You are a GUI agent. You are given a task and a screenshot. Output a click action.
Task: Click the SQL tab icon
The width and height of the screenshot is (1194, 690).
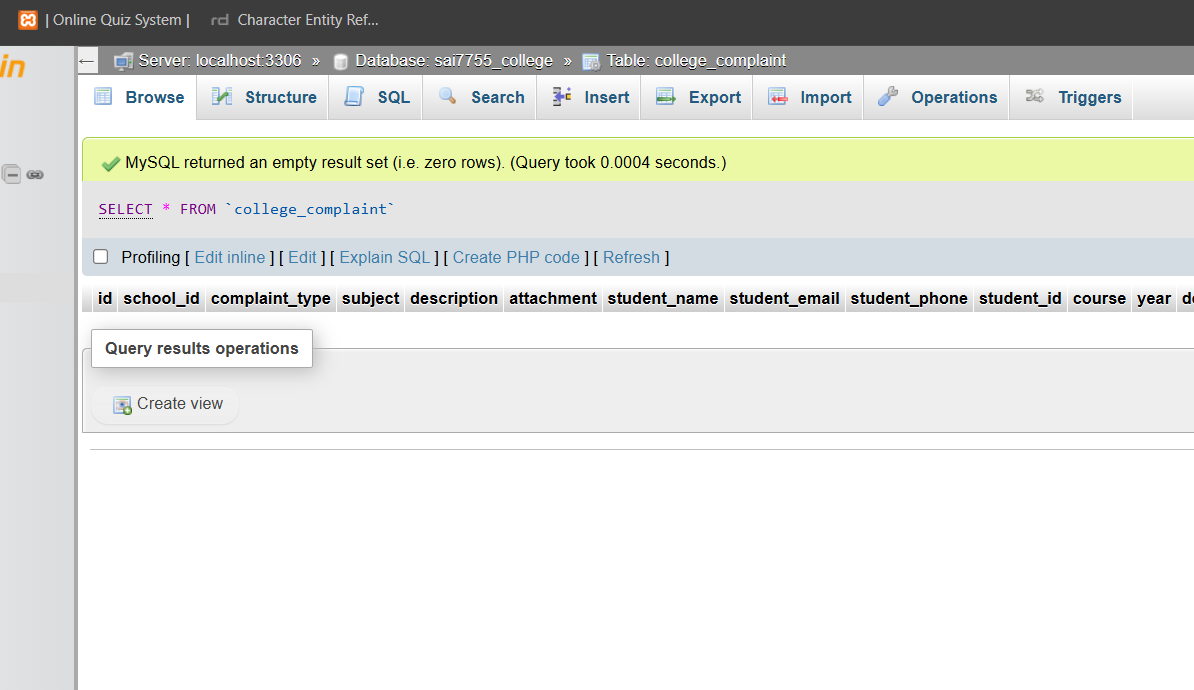353,97
